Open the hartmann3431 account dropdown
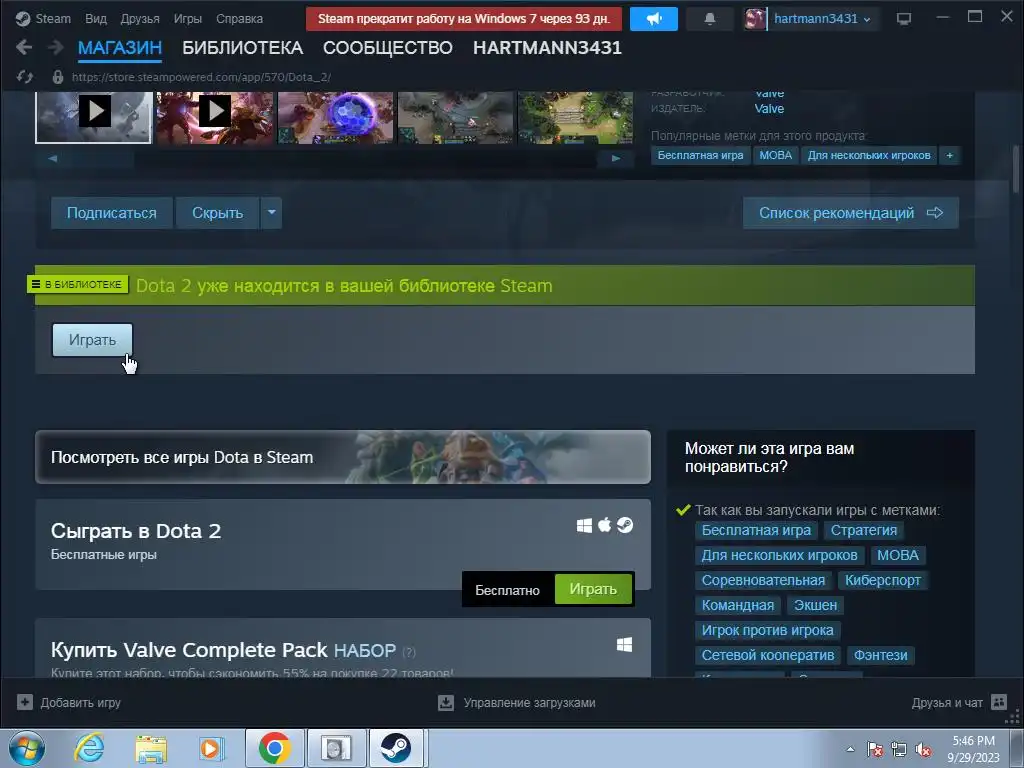1024x768 pixels. tap(822, 19)
